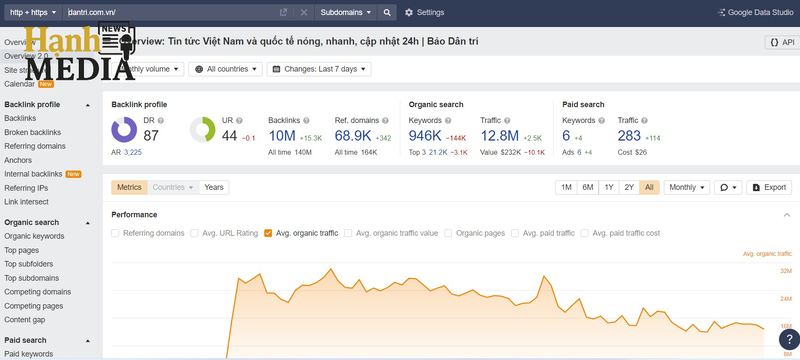The width and height of the screenshot is (800, 360).
Task: Open Backlinks in the sidebar
Action: coord(20,118)
